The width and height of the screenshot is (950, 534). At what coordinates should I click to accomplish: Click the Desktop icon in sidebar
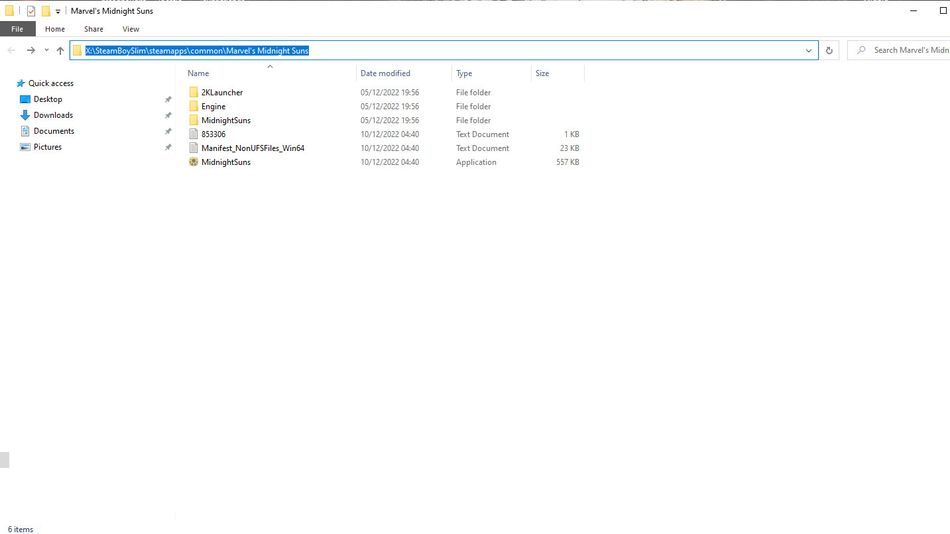25,99
